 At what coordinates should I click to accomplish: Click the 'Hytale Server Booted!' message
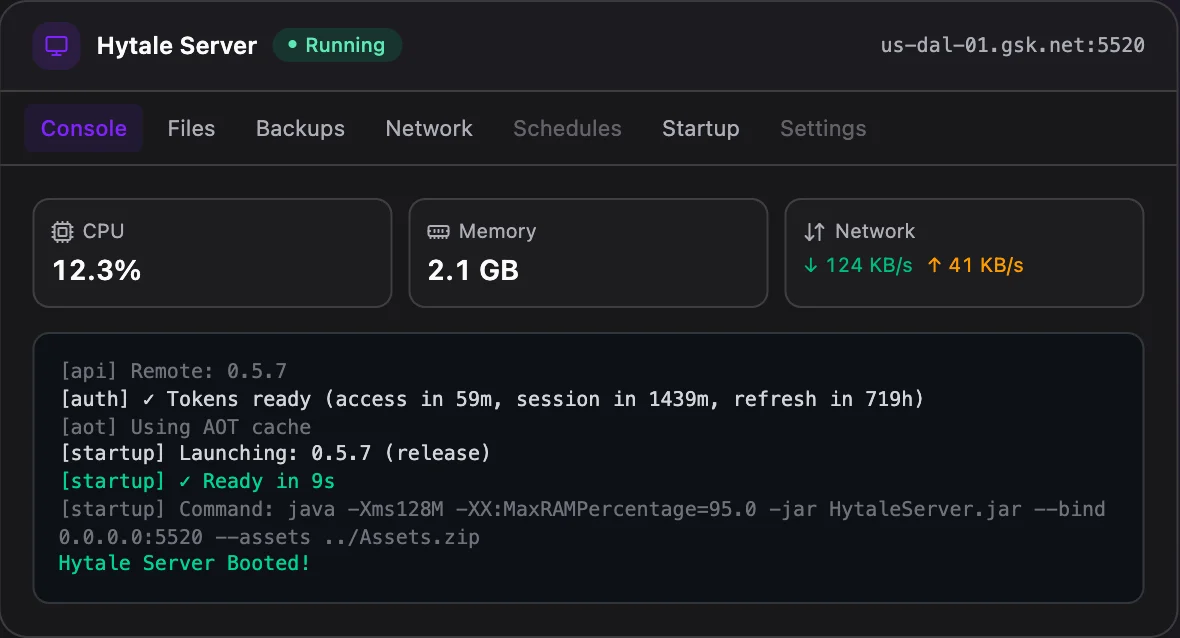point(184,564)
